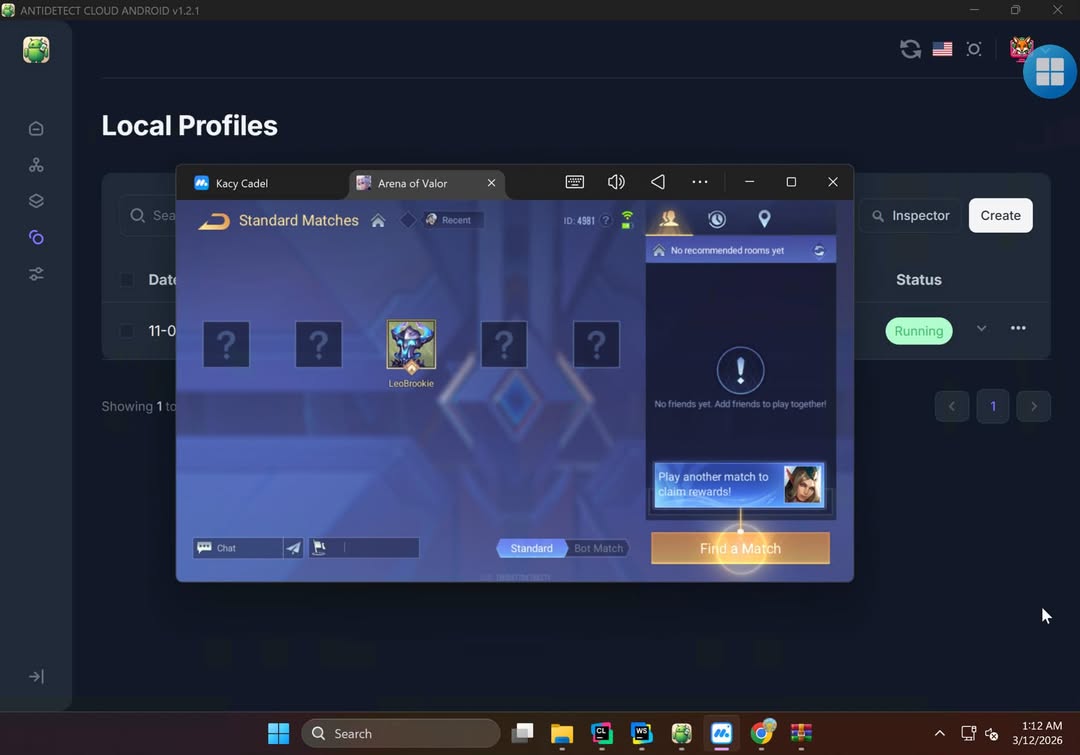
Task: Open the settings sliders icon in sidebar
Action: tap(36, 274)
